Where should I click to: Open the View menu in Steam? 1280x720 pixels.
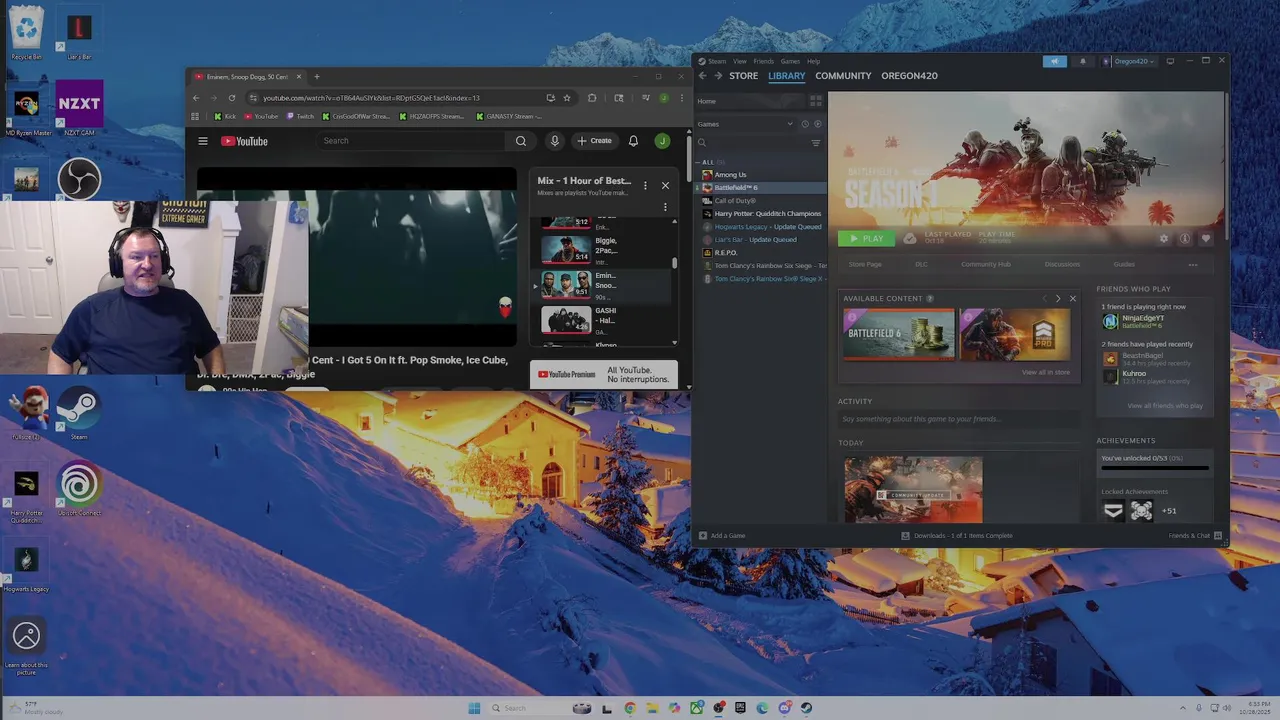coord(741,61)
